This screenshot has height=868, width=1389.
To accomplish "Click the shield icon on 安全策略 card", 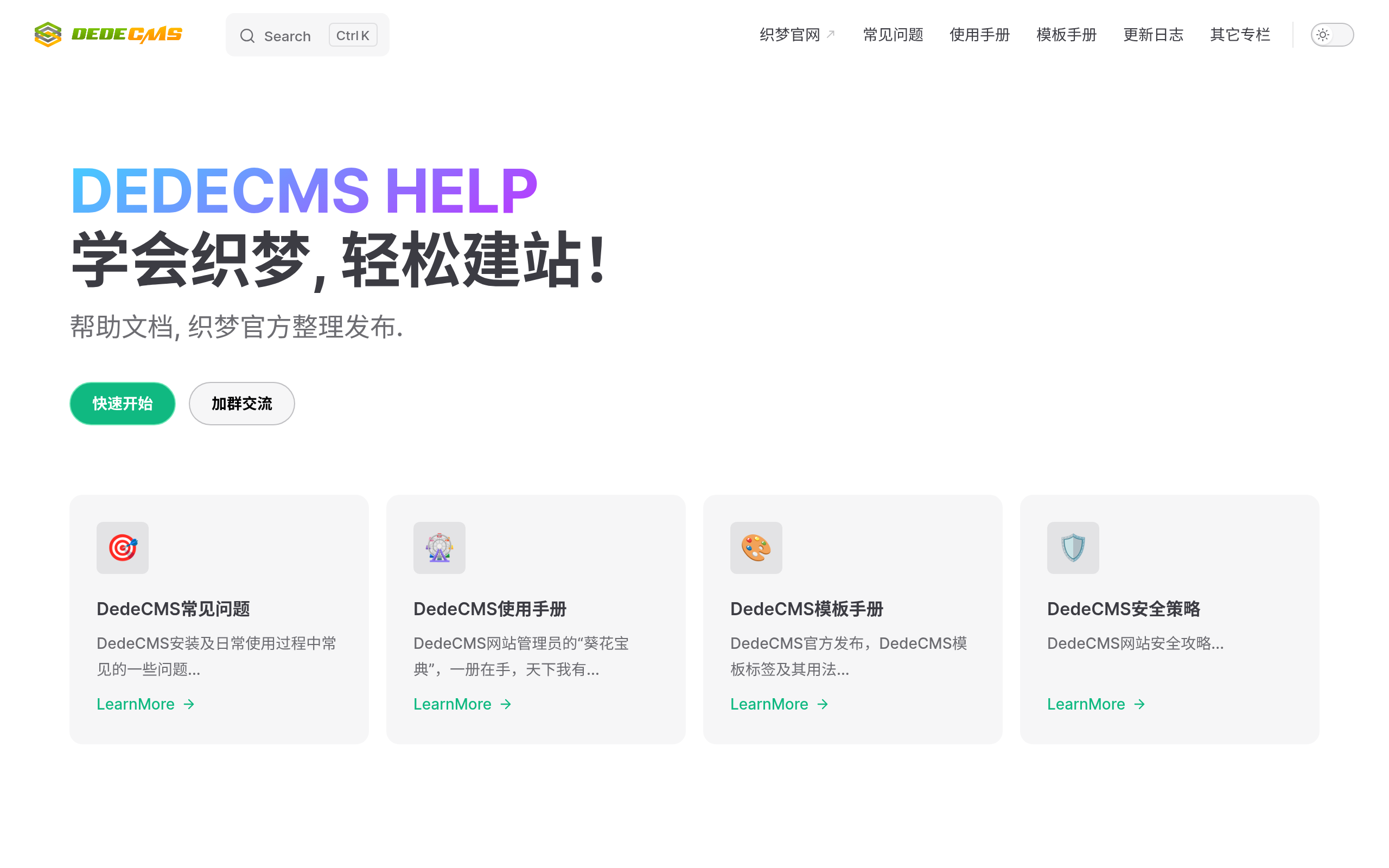I will (1073, 548).
